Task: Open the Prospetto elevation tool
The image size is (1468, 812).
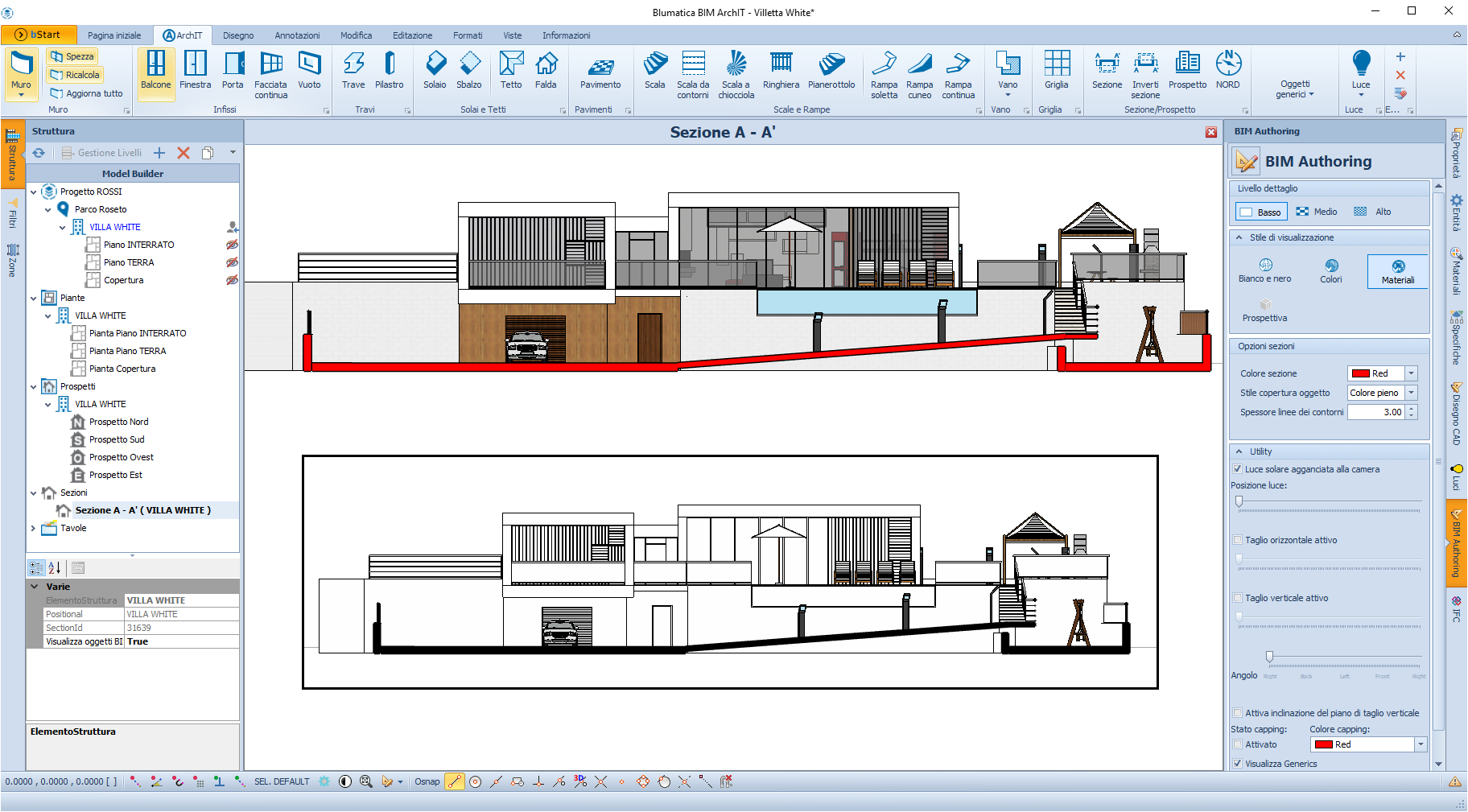Action: (x=1187, y=71)
